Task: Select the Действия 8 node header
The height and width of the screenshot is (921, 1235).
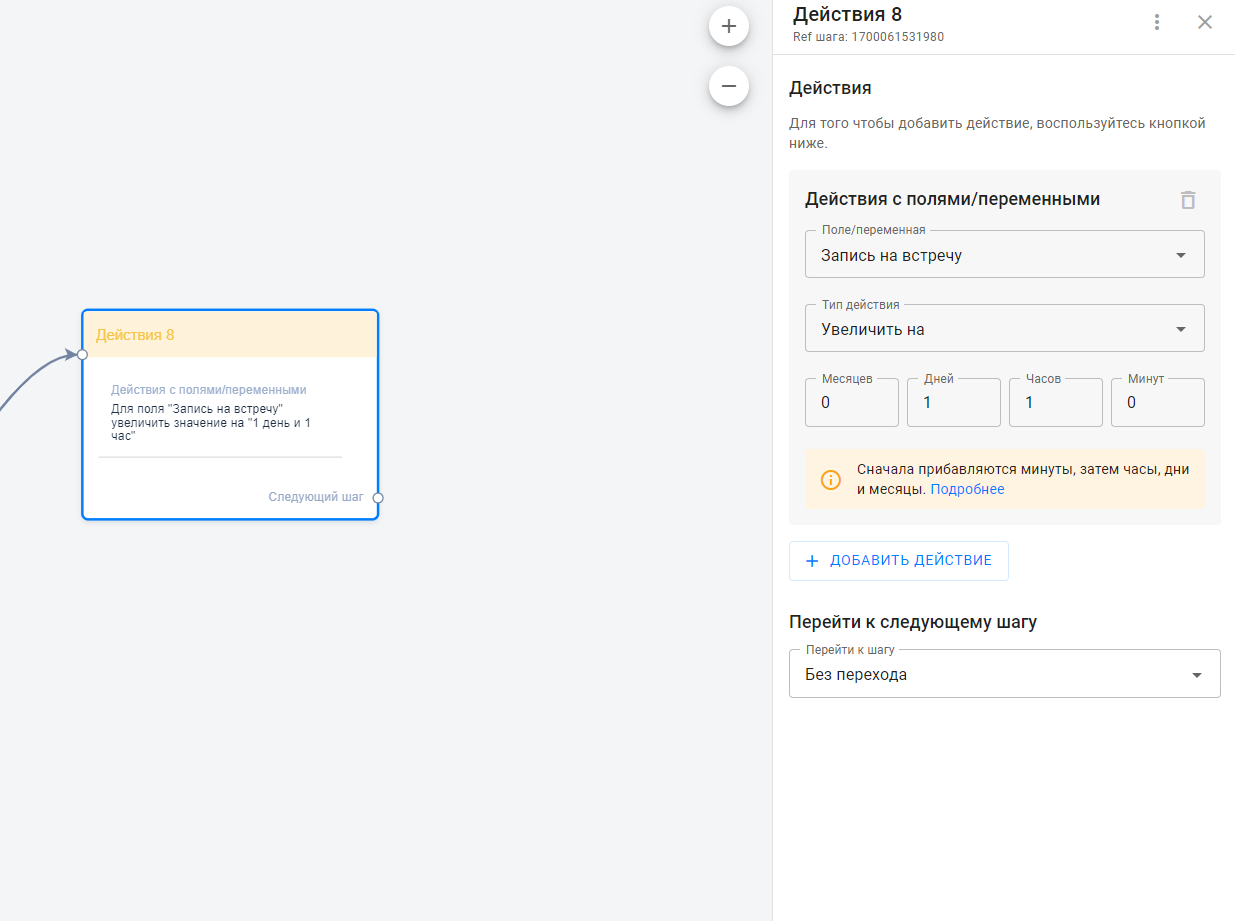Action: point(230,335)
